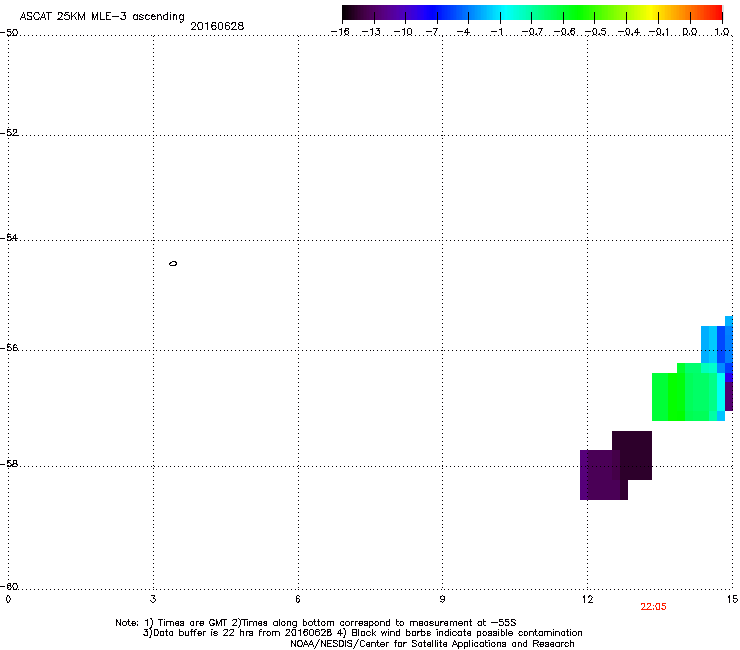
Task: Click the color bar label '-13'
Action: tap(371, 32)
